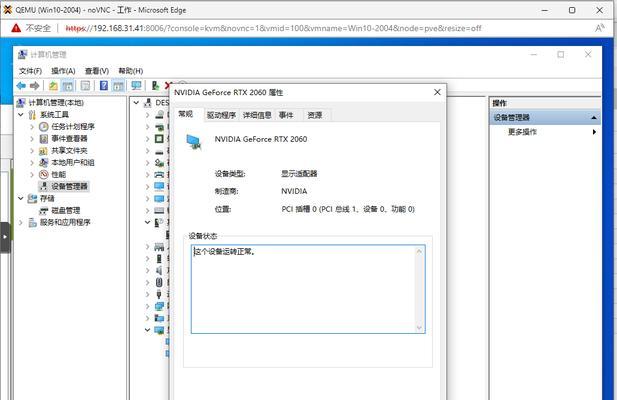Switch to the 常规 tab
This screenshot has height=400, width=617.
[x=186, y=114]
